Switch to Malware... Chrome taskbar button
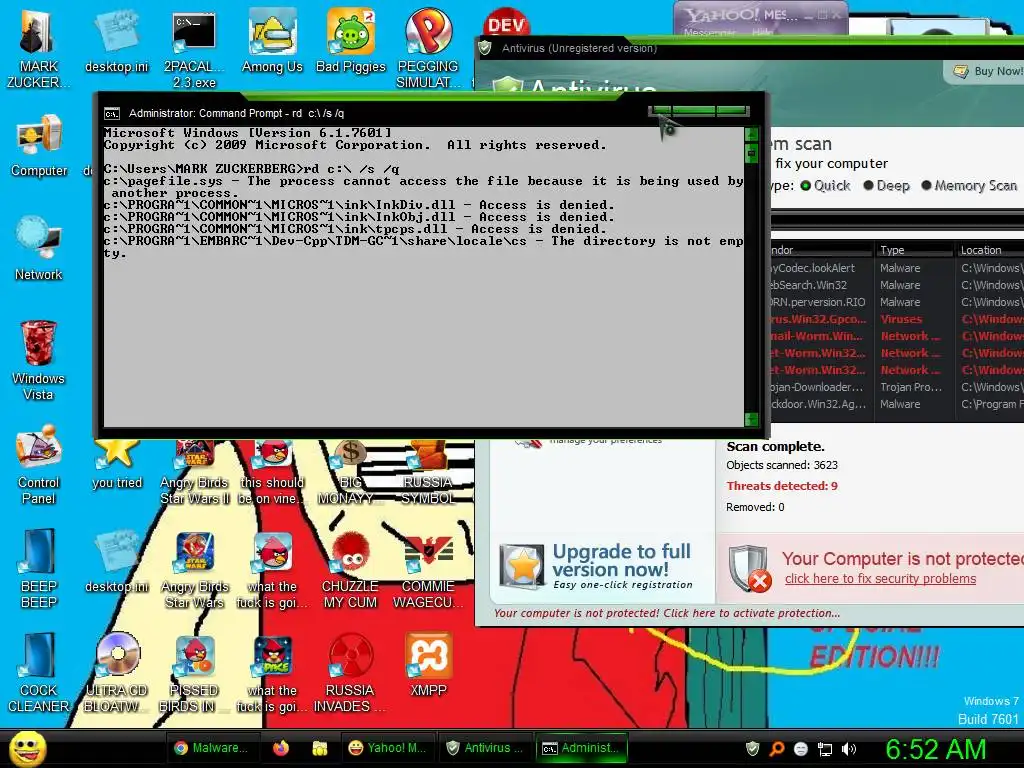 point(214,748)
